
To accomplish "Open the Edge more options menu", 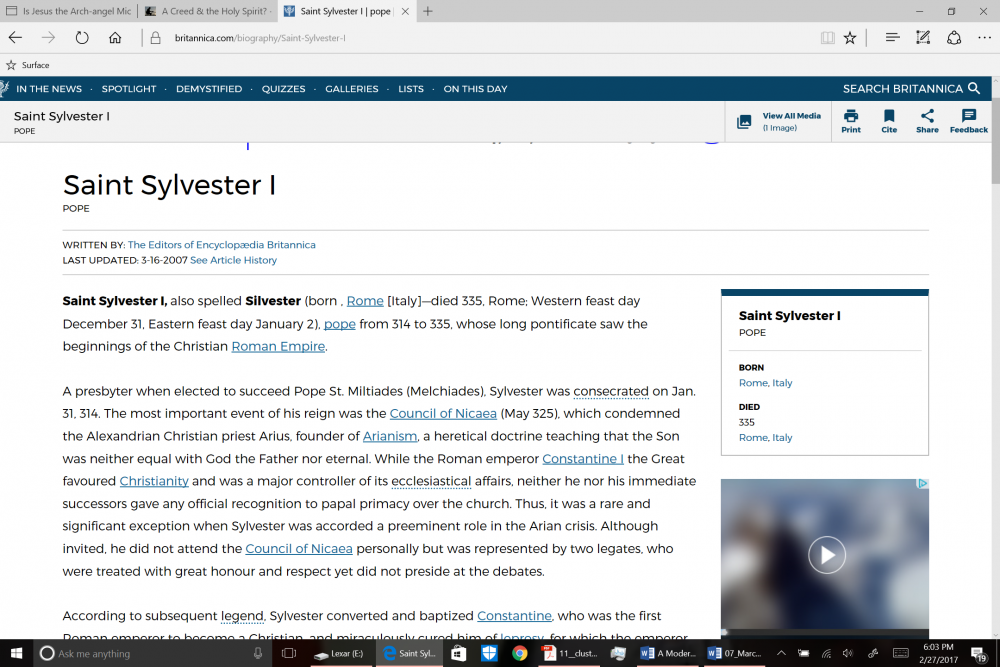I will (x=984, y=38).
